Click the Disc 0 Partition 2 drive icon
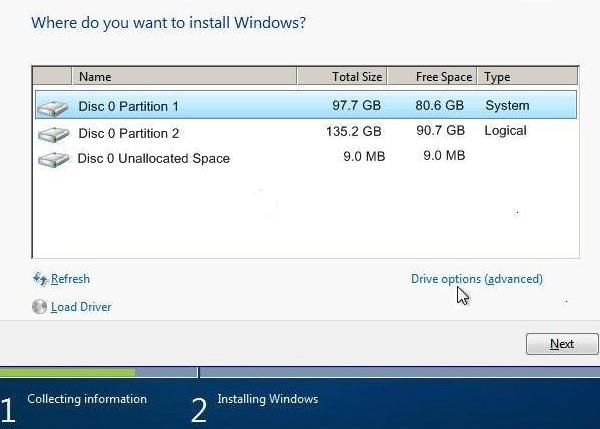 point(54,135)
